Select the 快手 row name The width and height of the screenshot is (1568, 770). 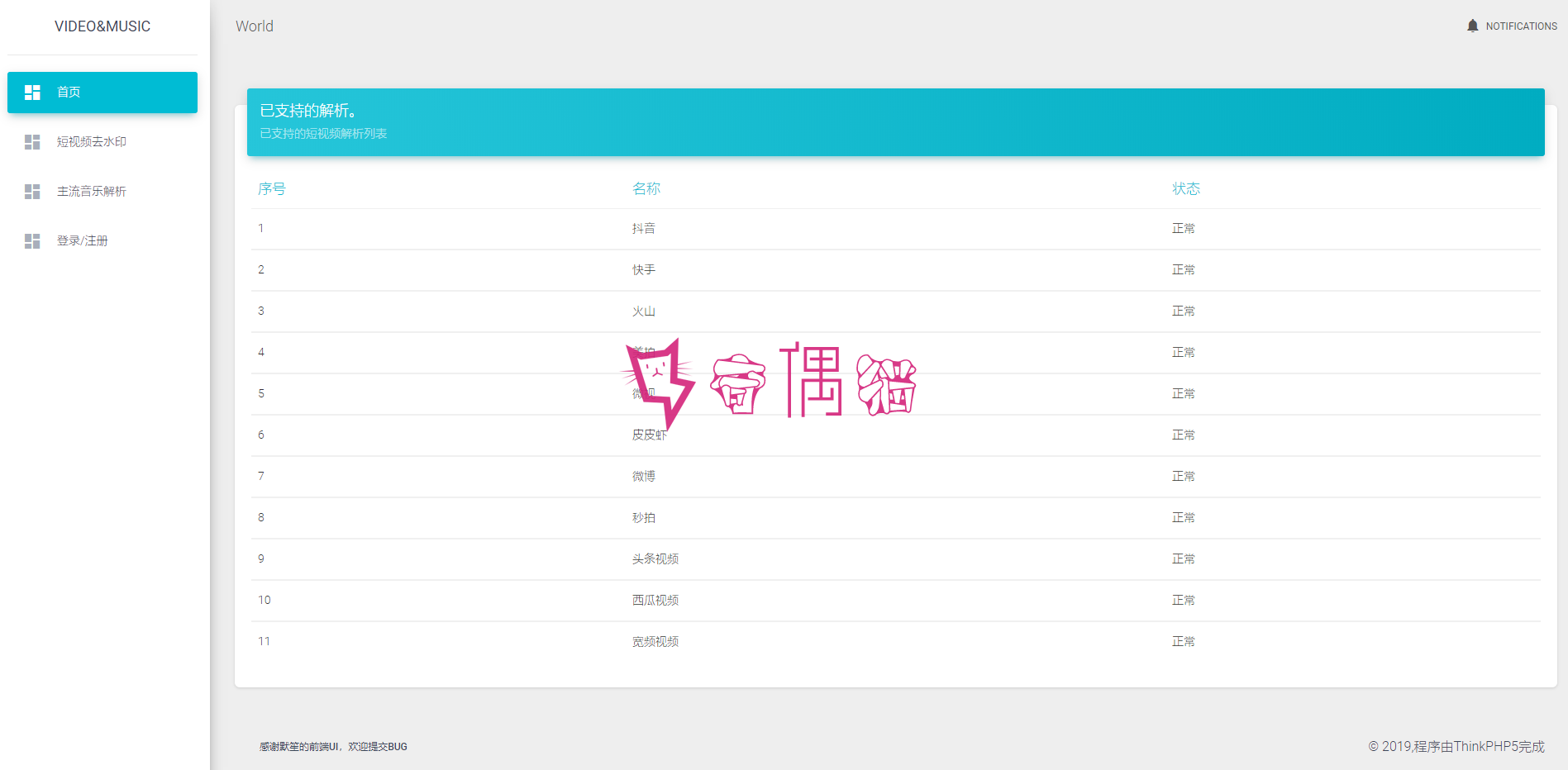[x=644, y=270]
